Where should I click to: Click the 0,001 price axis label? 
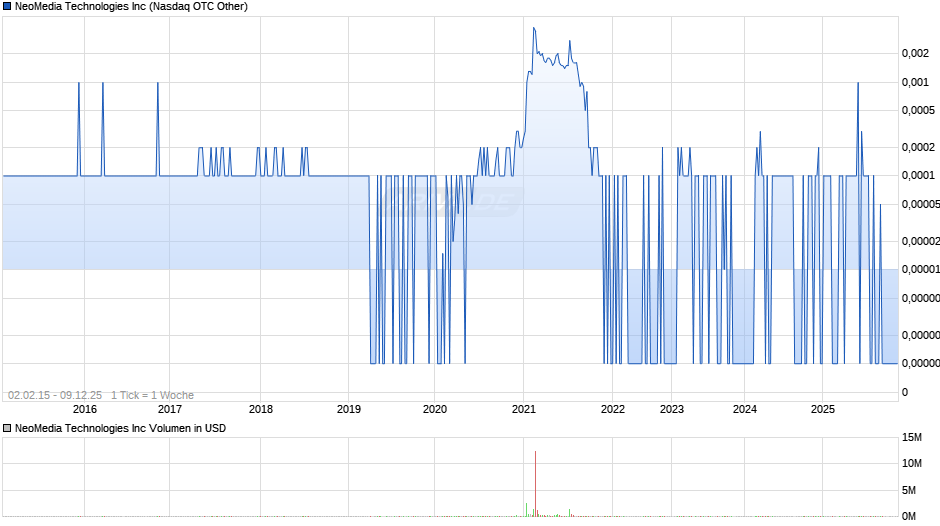pyautogui.click(x=915, y=82)
